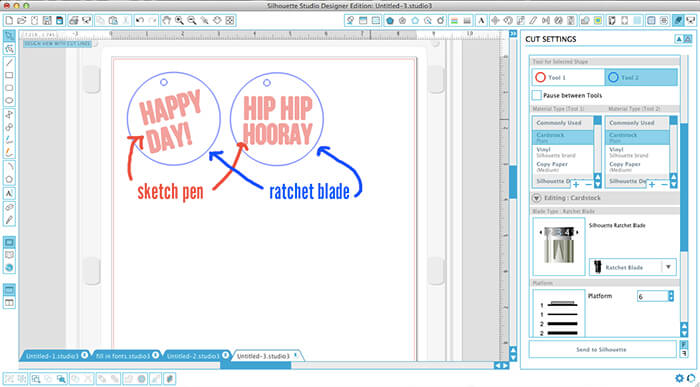Close the Untitled-1.studio3 tab
700x387 pixels.
(x=85, y=355)
